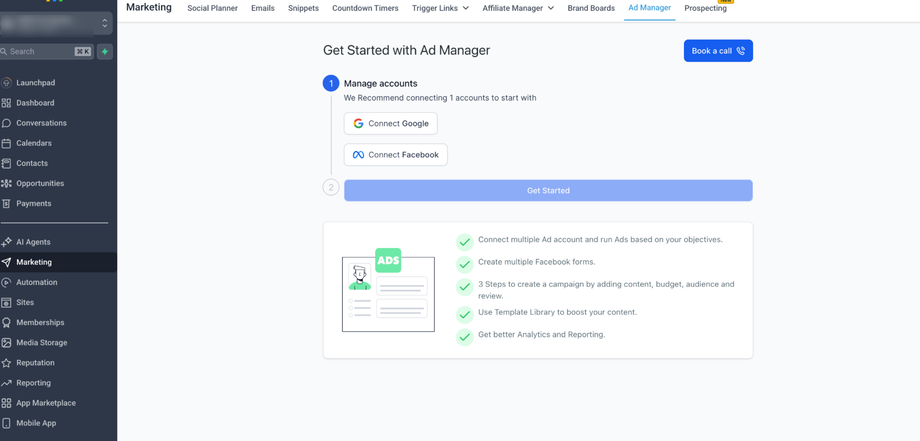920x441 pixels.
Task: Open the Brand Boards tab
Action: pos(591,8)
